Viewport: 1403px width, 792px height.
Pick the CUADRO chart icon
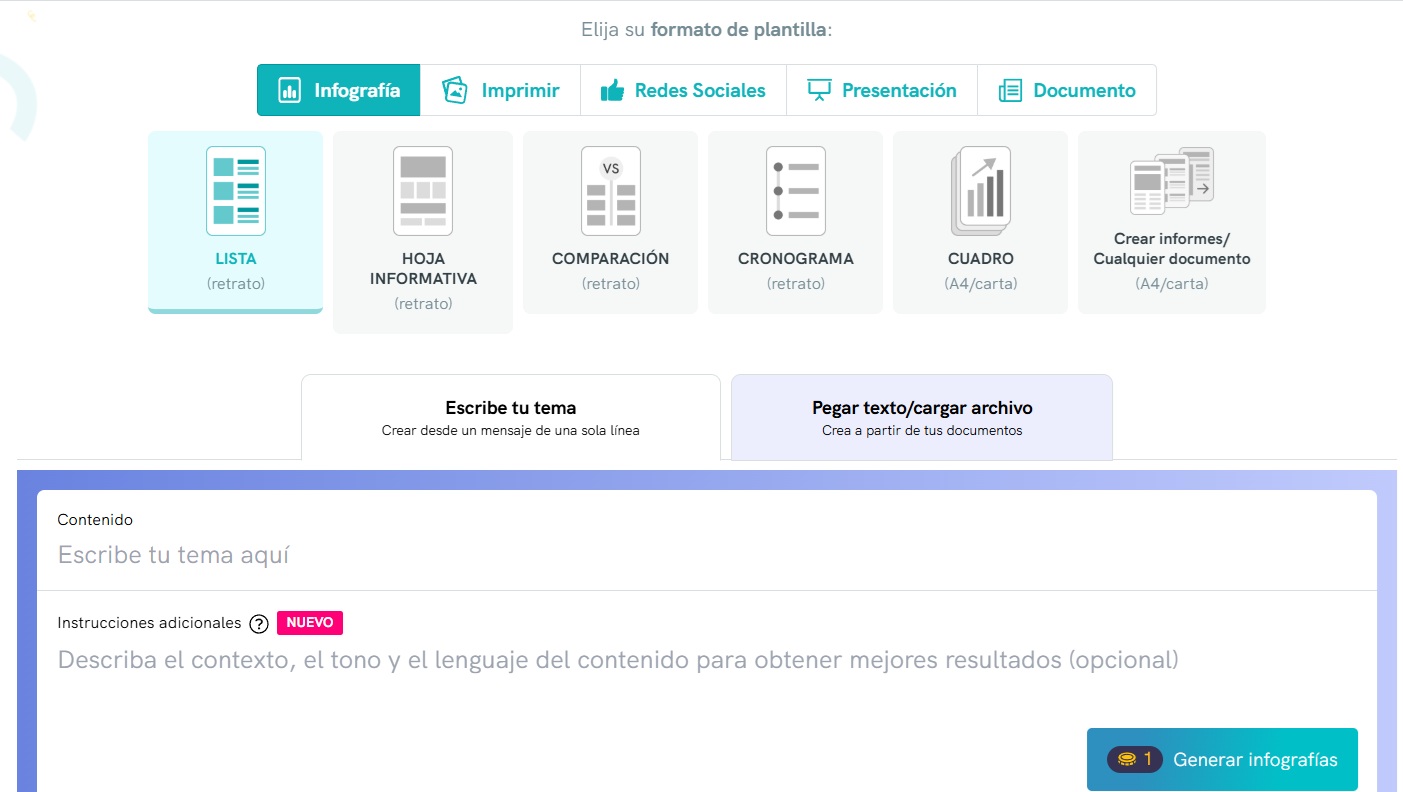(981, 189)
